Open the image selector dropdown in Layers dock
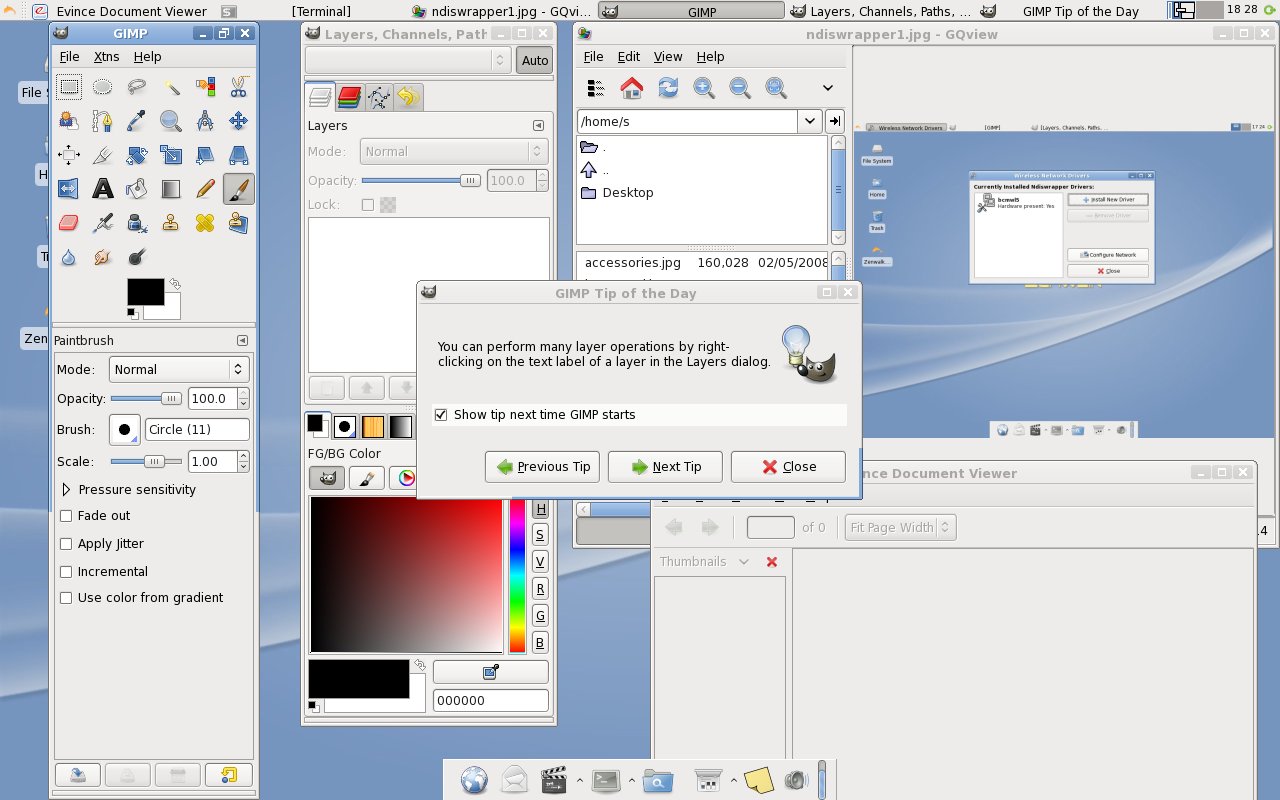 (x=408, y=60)
